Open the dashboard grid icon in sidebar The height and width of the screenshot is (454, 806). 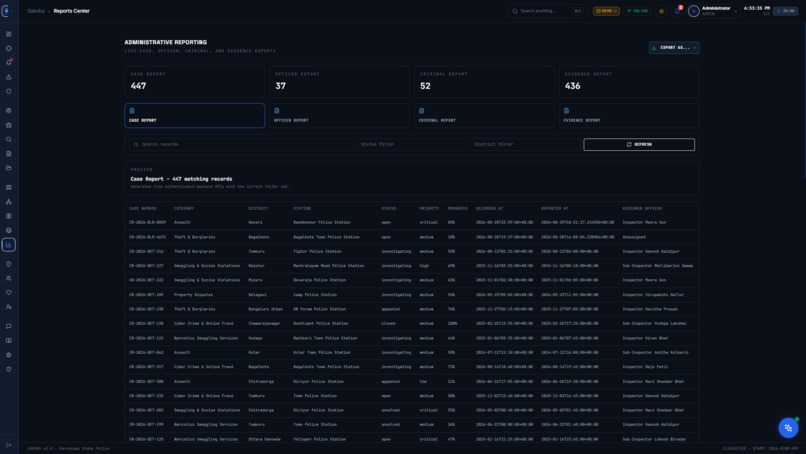[9, 34]
